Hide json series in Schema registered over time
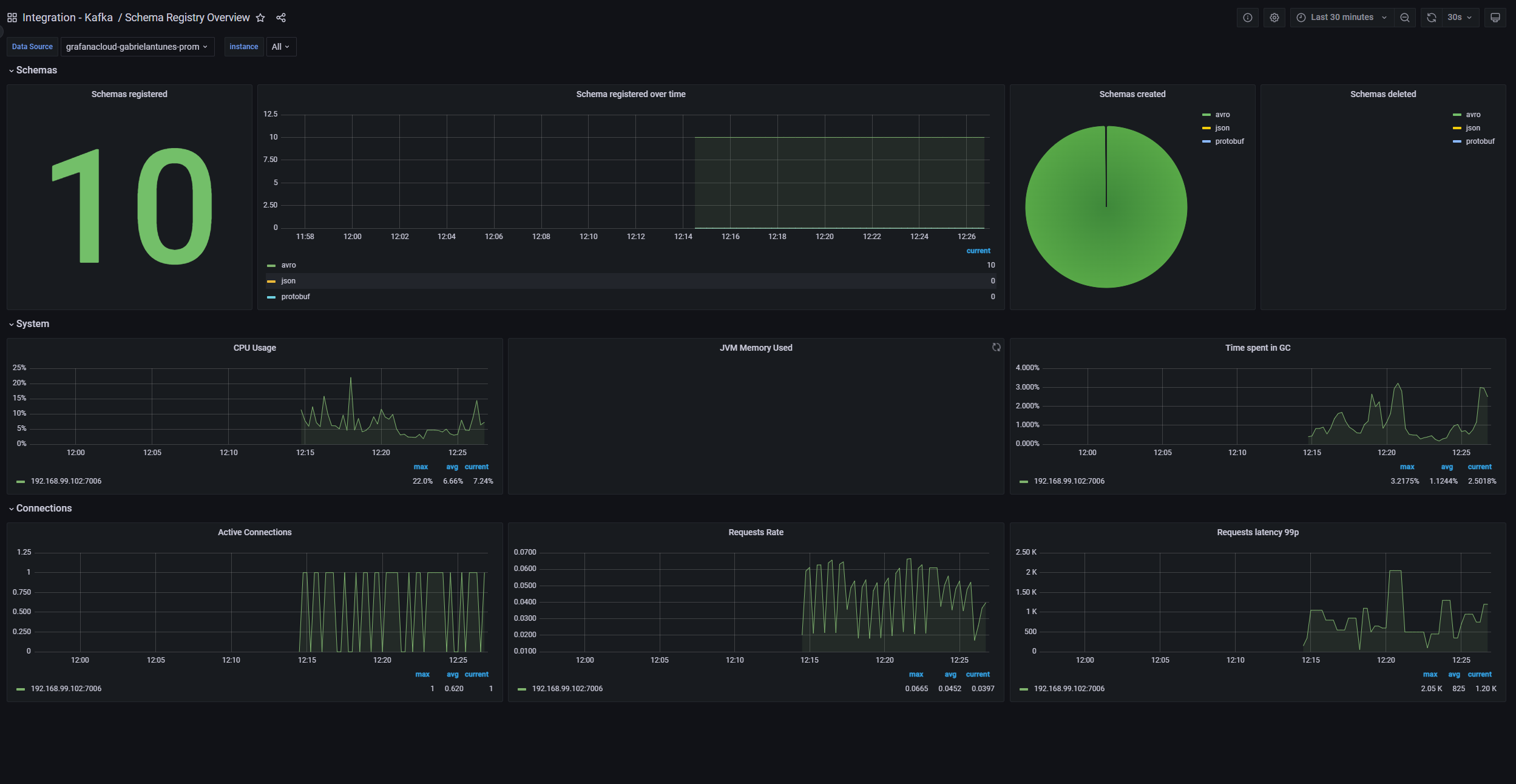 (x=288, y=280)
